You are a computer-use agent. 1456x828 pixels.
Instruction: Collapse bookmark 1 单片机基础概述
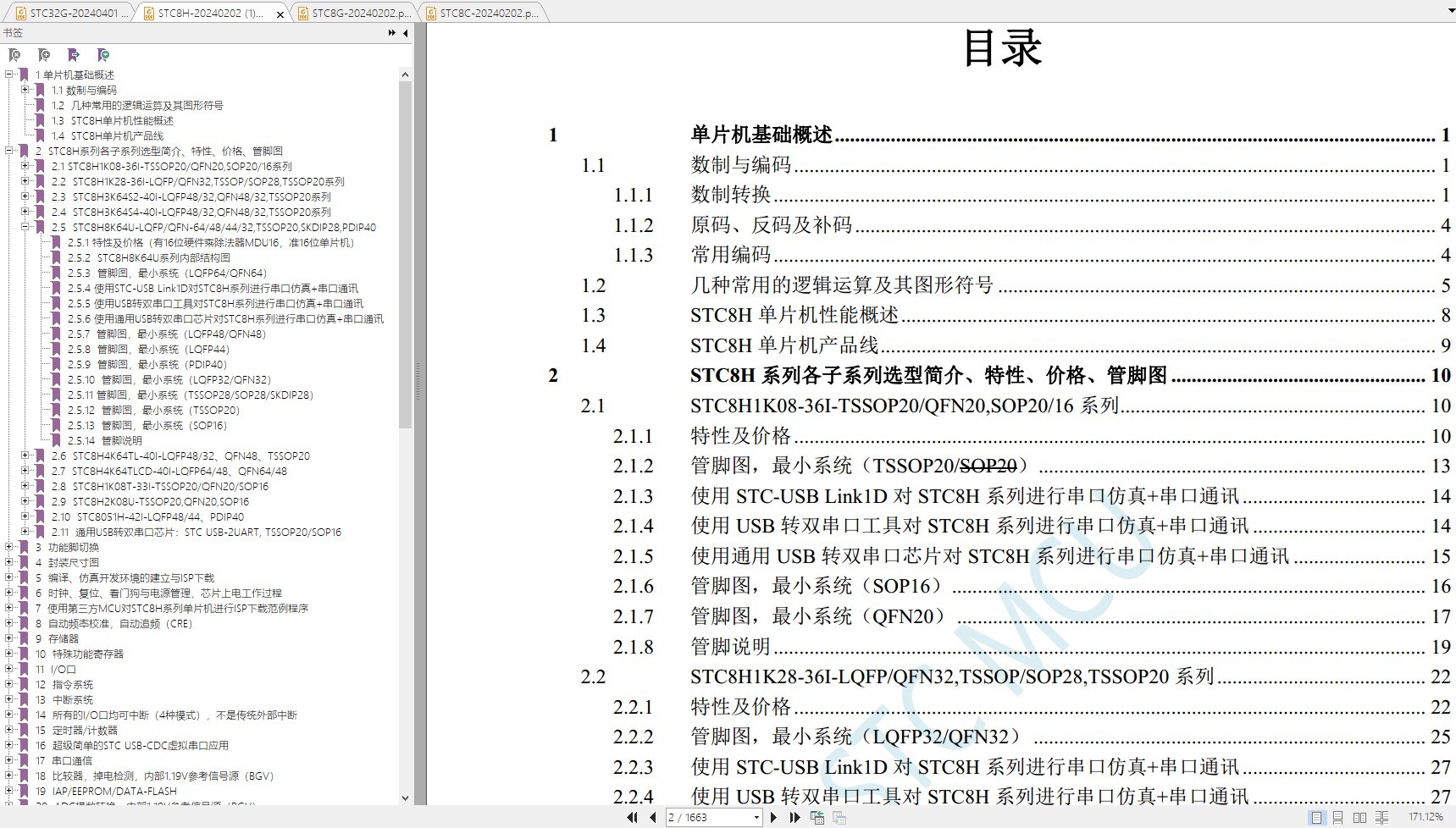click(9, 75)
